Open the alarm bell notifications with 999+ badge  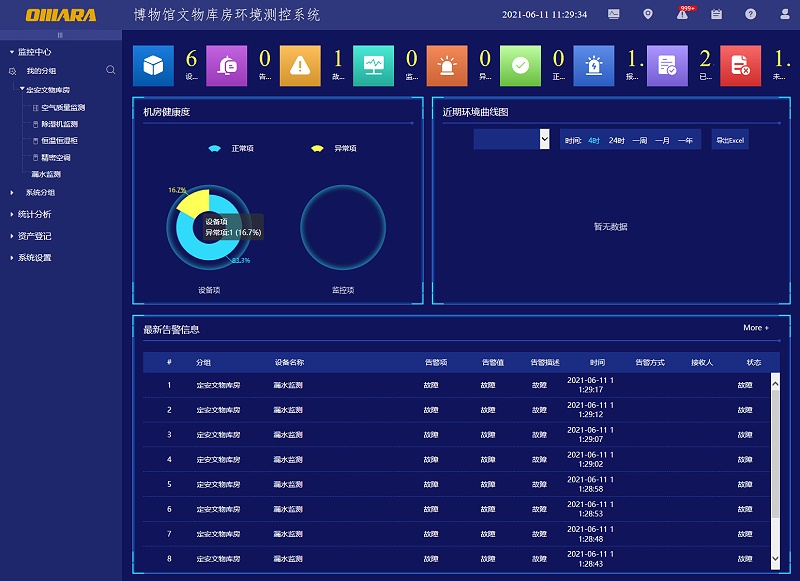(x=682, y=15)
